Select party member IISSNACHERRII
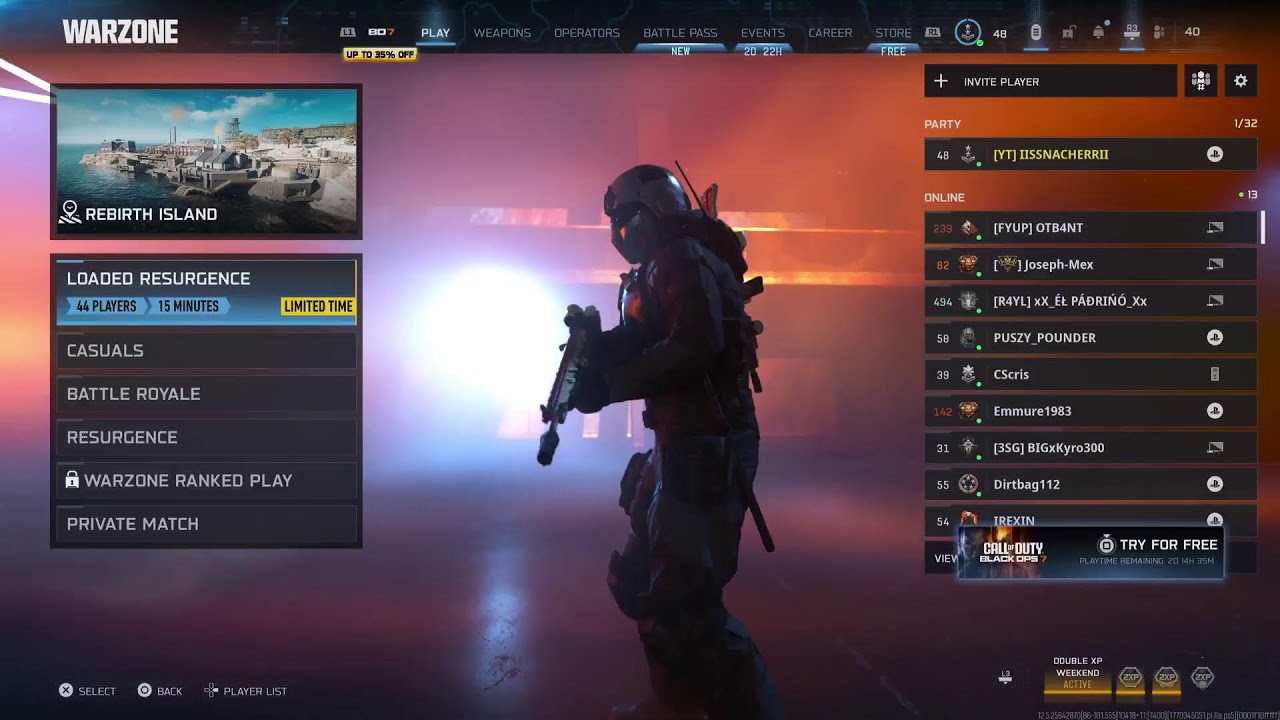 [x=1090, y=154]
